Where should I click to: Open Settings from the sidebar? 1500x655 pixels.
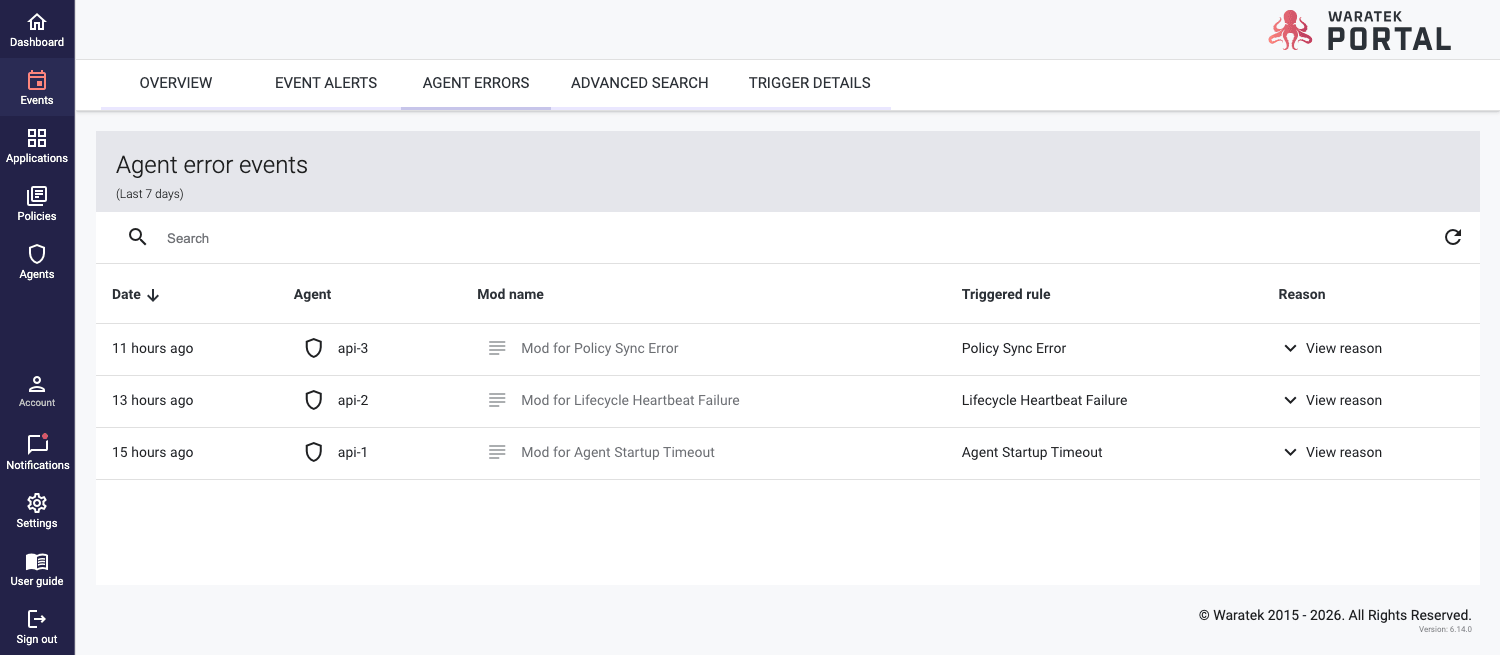coord(37,511)
